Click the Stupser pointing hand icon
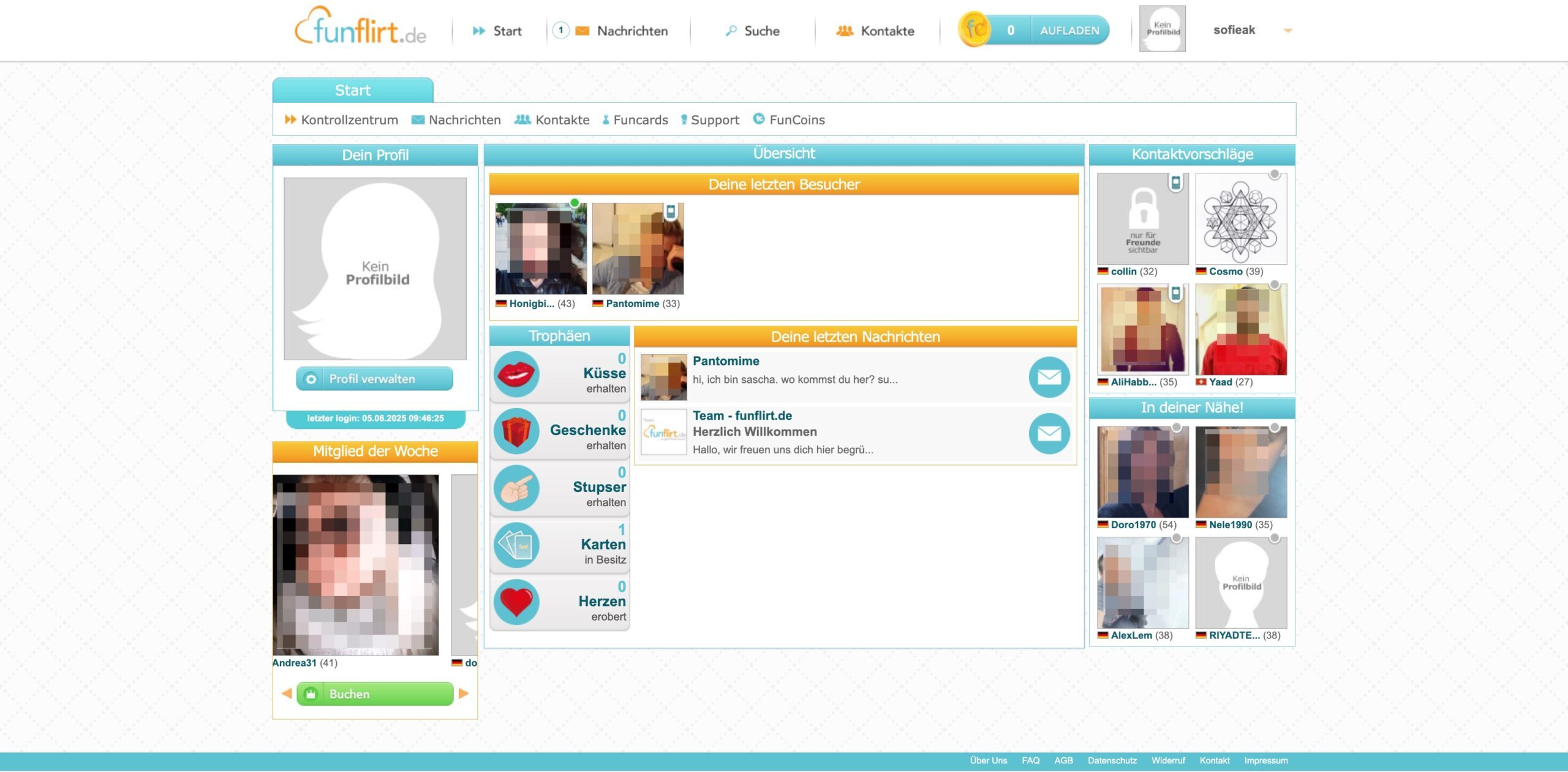The width and height of the screenshot is (1568, 772). 516,488
